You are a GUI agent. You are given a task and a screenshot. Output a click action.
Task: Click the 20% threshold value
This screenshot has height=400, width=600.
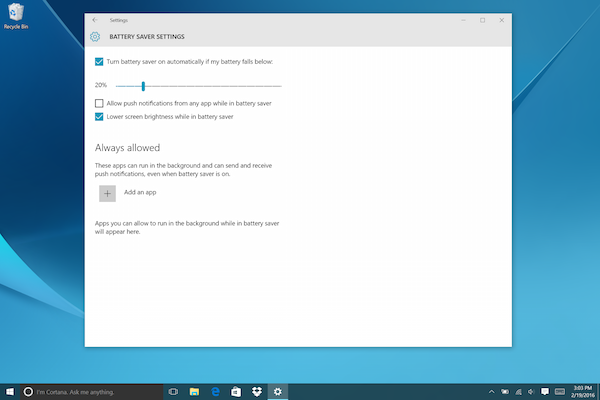pos(101,85)
